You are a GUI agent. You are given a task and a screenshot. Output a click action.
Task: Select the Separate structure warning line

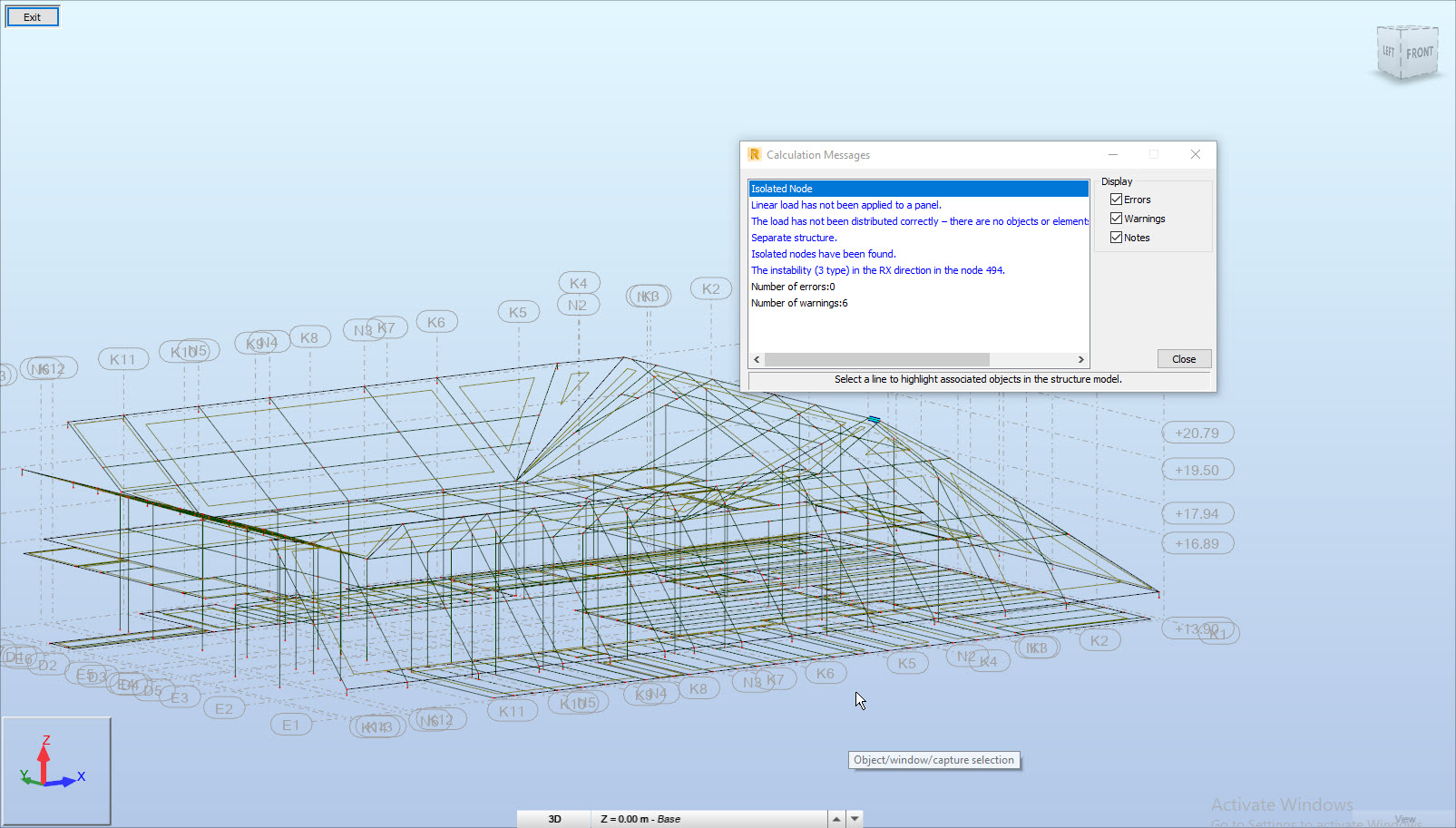coord(794,238)
